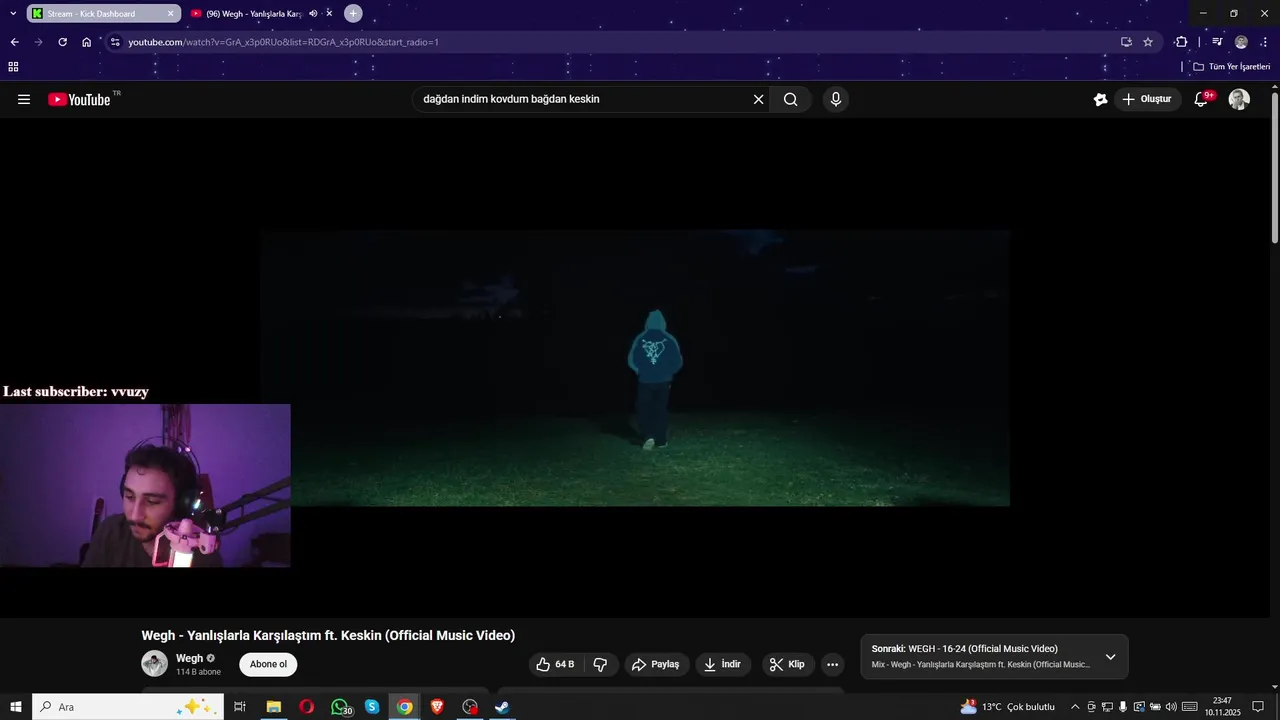Screen dimensions: 1280x720
Task: Open the YouTube Premium star icon
Action: (1101, 99)
